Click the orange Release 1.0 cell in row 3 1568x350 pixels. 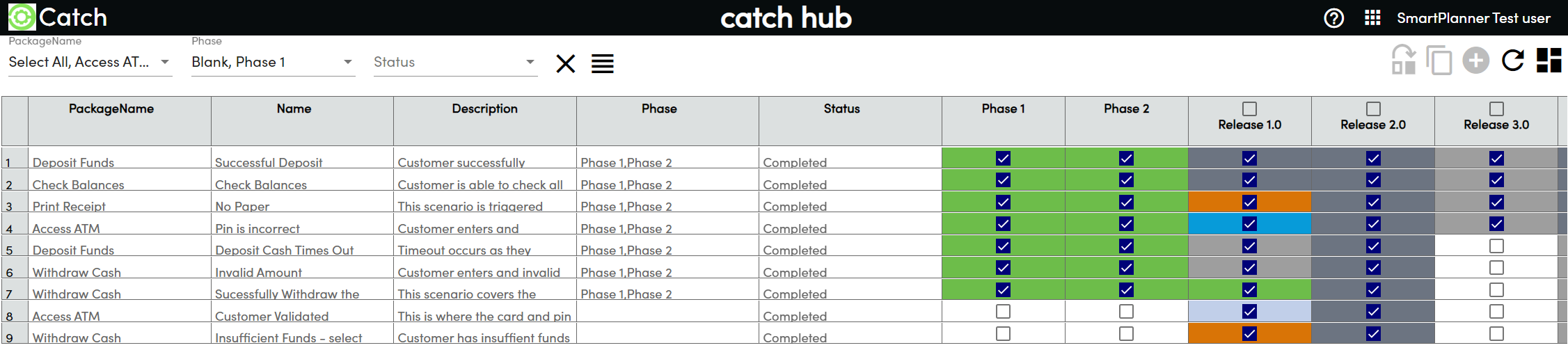tap(1218, 202)
